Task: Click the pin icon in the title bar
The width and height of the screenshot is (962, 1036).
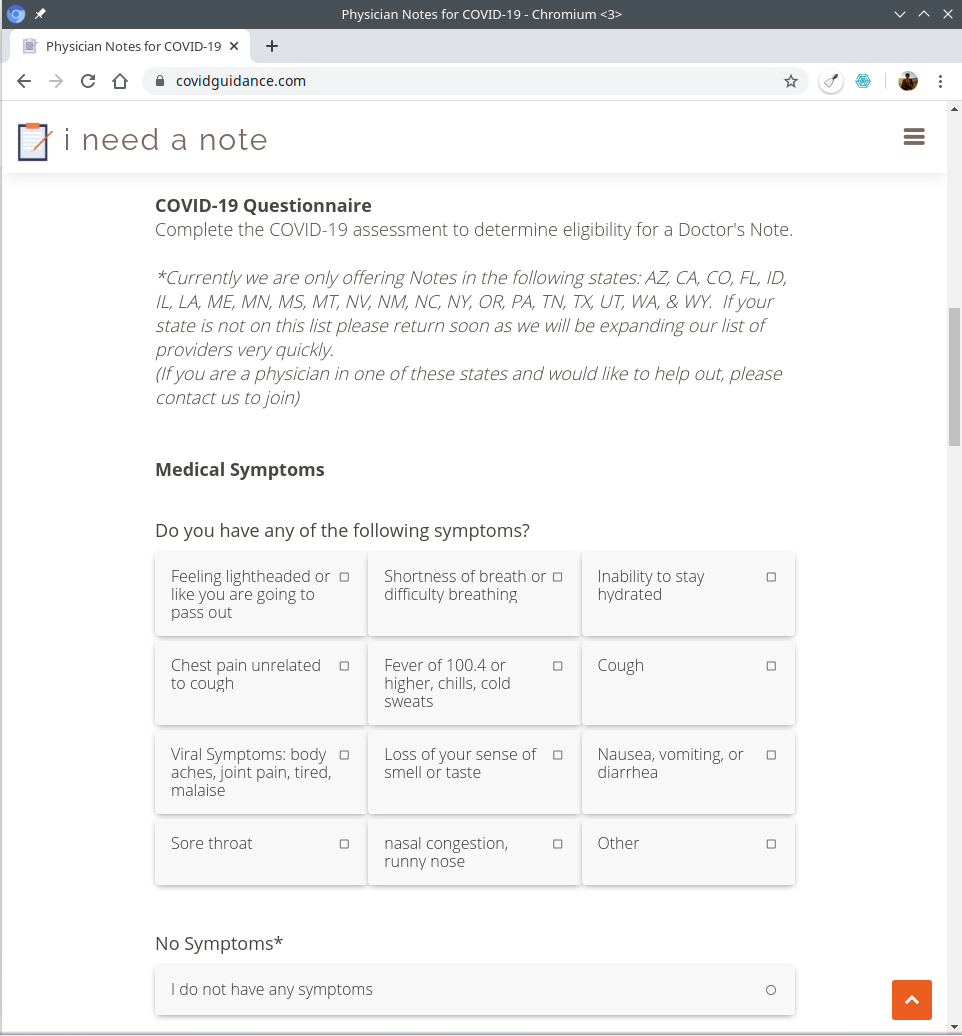Action: (38, 14)
